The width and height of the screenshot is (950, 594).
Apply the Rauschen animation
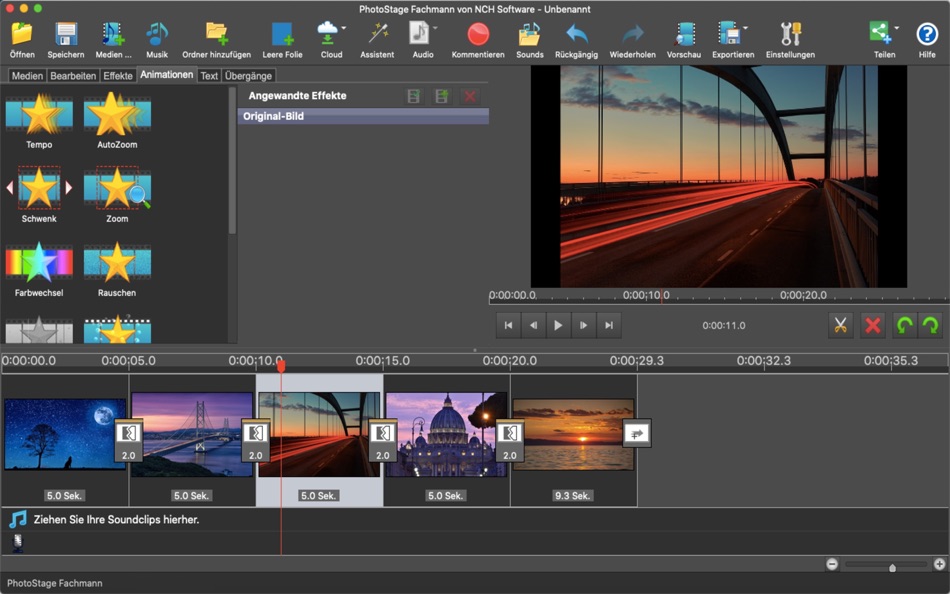pos(117,269)
